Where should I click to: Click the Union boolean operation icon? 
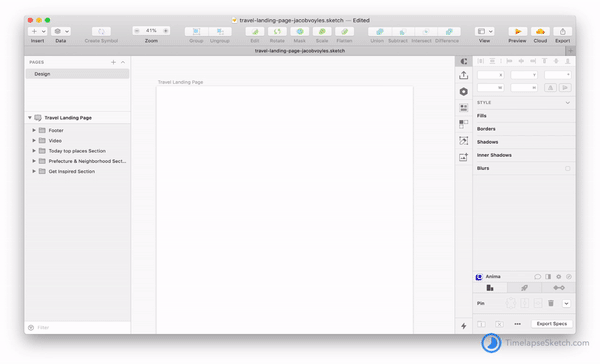click(x=380, y=31)
